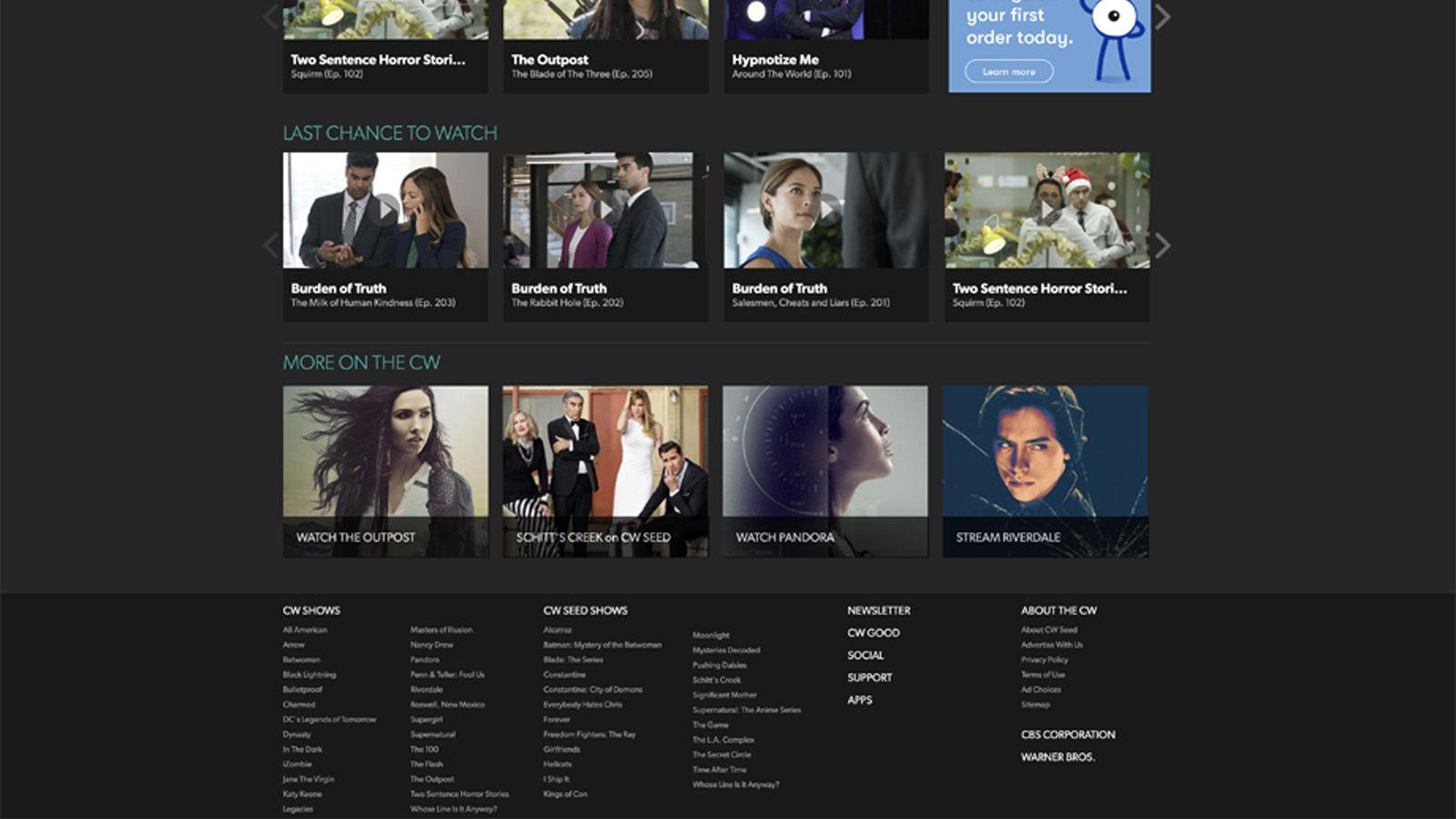
Task: Open CW Good footer link
Action: point(874,632)
